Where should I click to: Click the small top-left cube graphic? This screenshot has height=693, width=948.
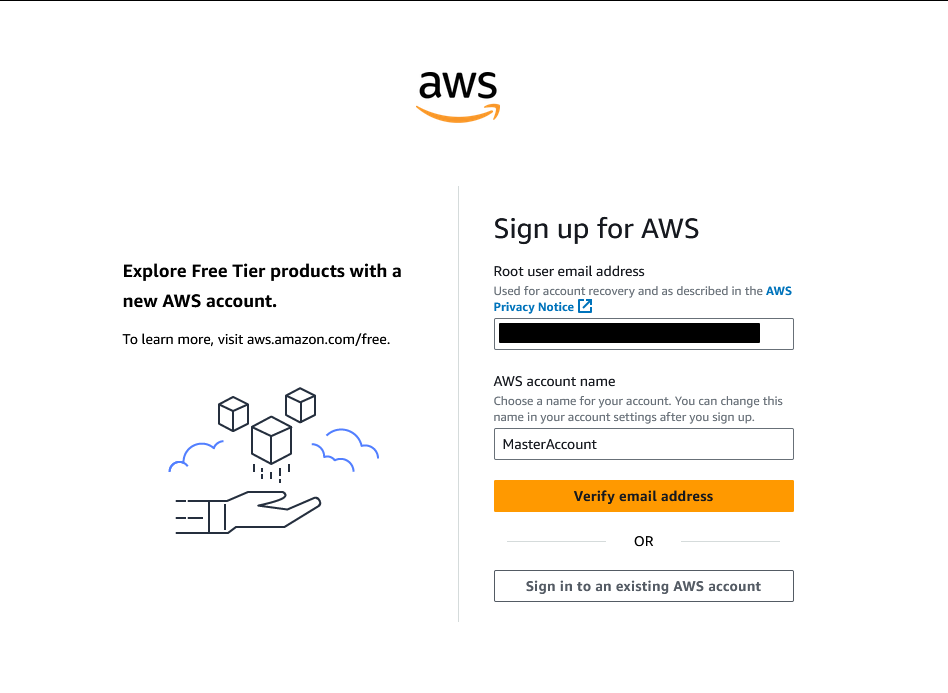pyautogui.click(x=233, y=414)
